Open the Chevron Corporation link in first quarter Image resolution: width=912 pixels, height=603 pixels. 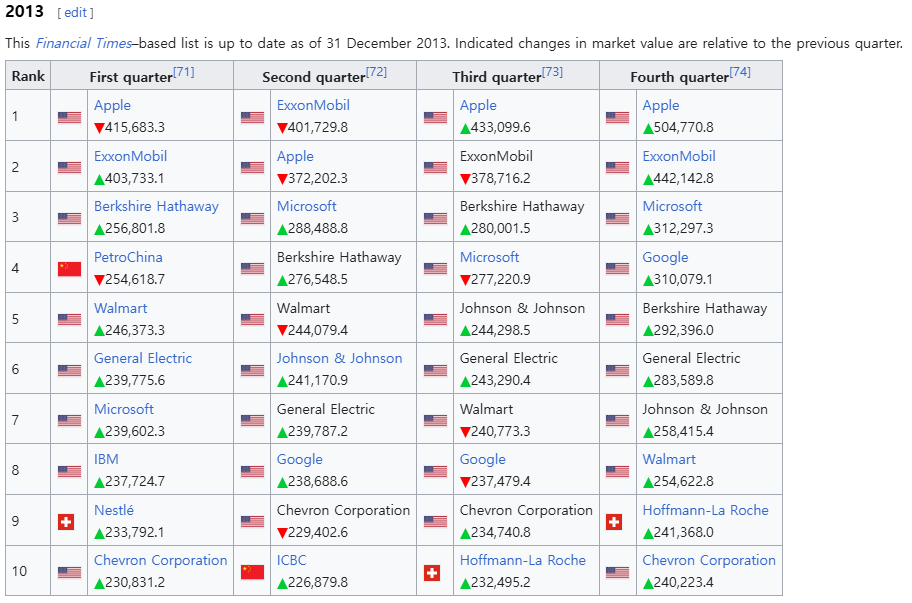coord(161,561)
